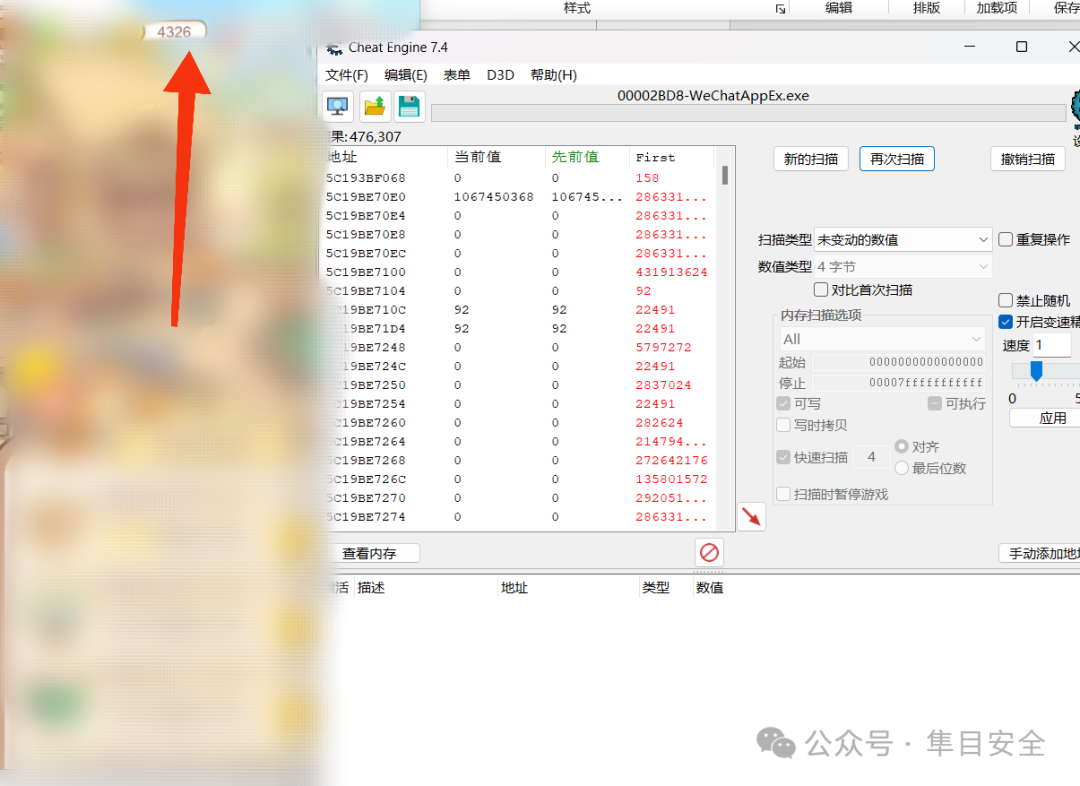Click the save floppy disk icon
1080x786 pixels.
click(409, 107)
